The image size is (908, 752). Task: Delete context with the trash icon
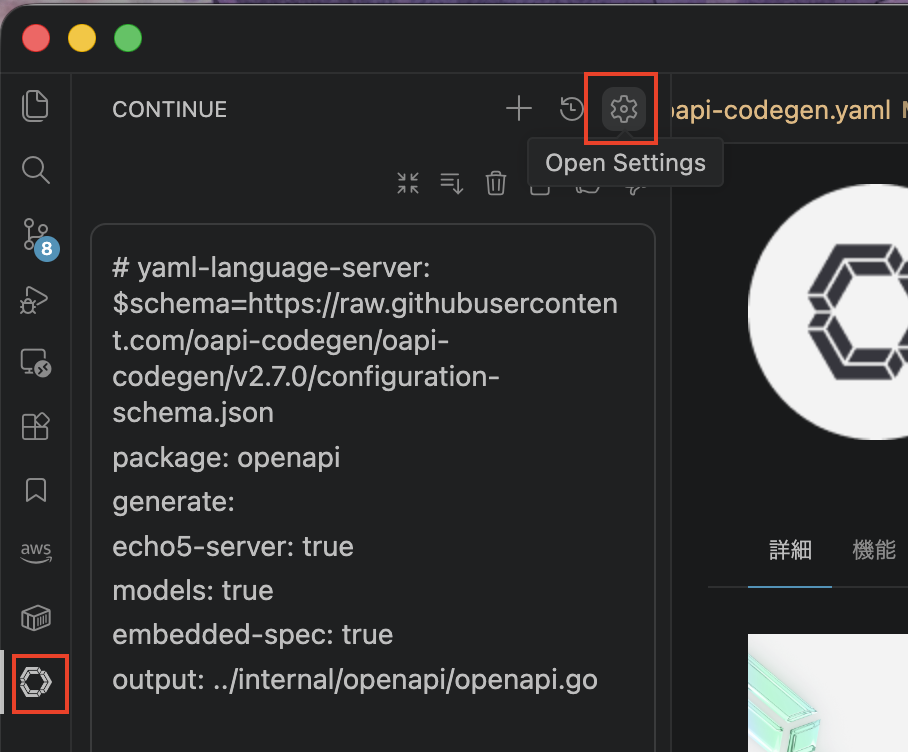(496, 183)
